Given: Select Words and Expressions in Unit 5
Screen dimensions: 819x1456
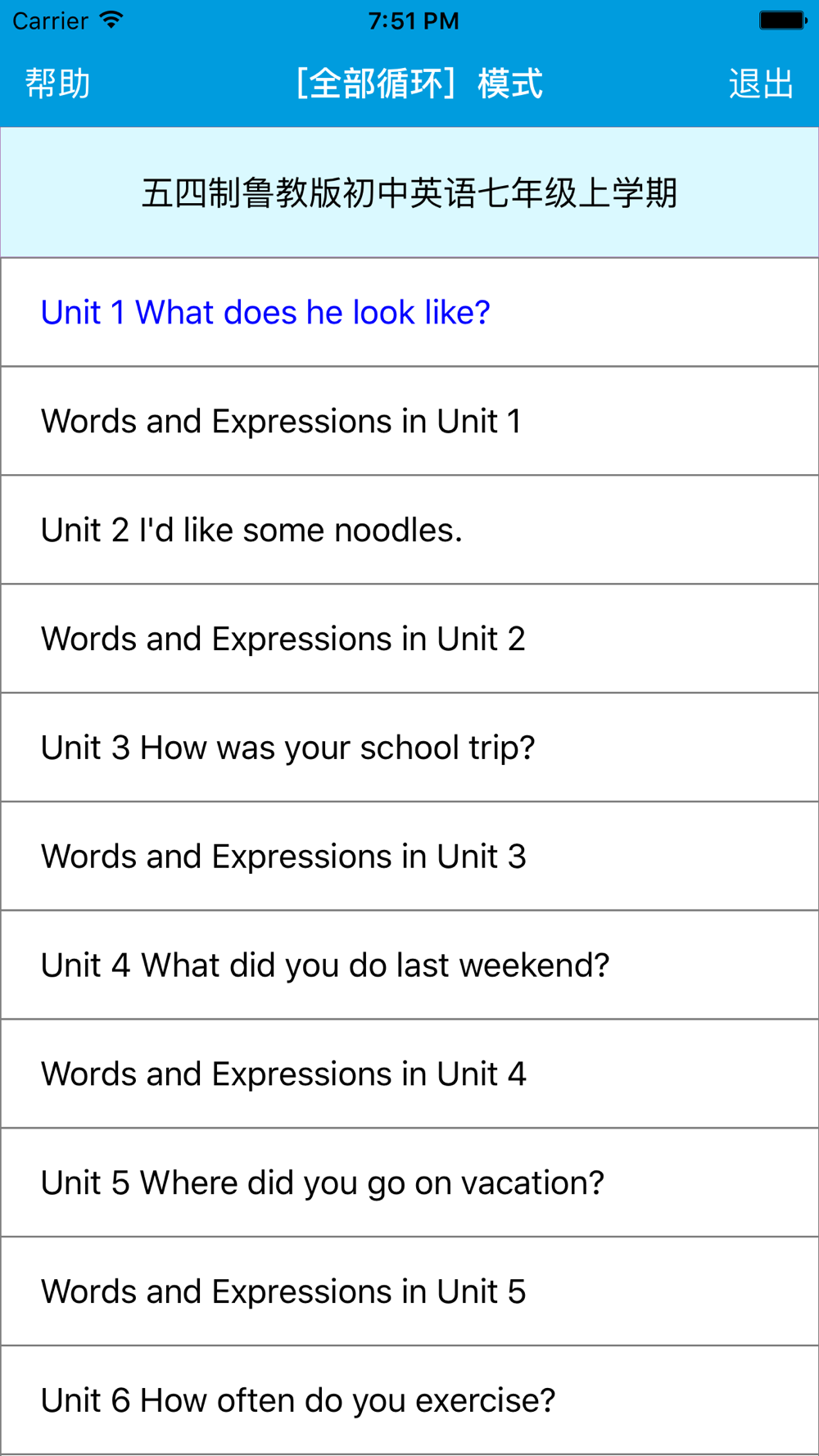Looking at the screenshot, I should coord(409,1292).
